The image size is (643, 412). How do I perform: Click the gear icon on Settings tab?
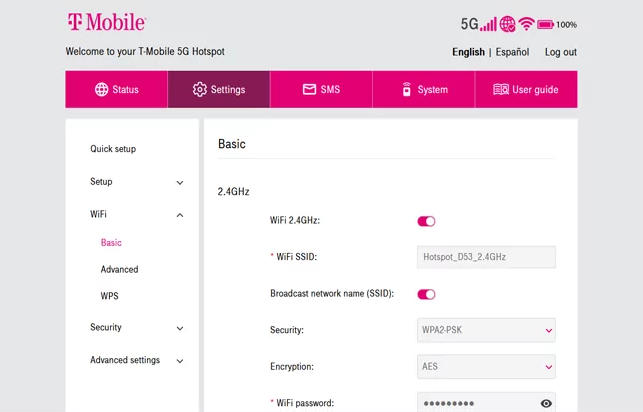coord(200,89)
